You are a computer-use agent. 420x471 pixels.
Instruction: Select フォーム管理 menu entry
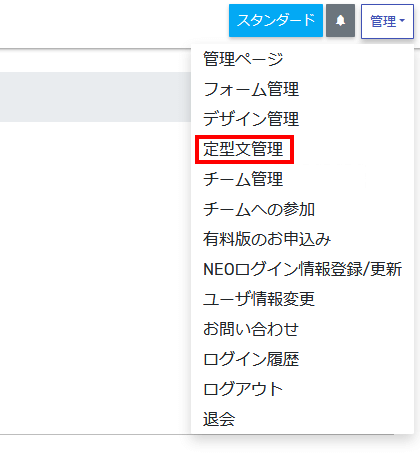click(x=251, y=89)
